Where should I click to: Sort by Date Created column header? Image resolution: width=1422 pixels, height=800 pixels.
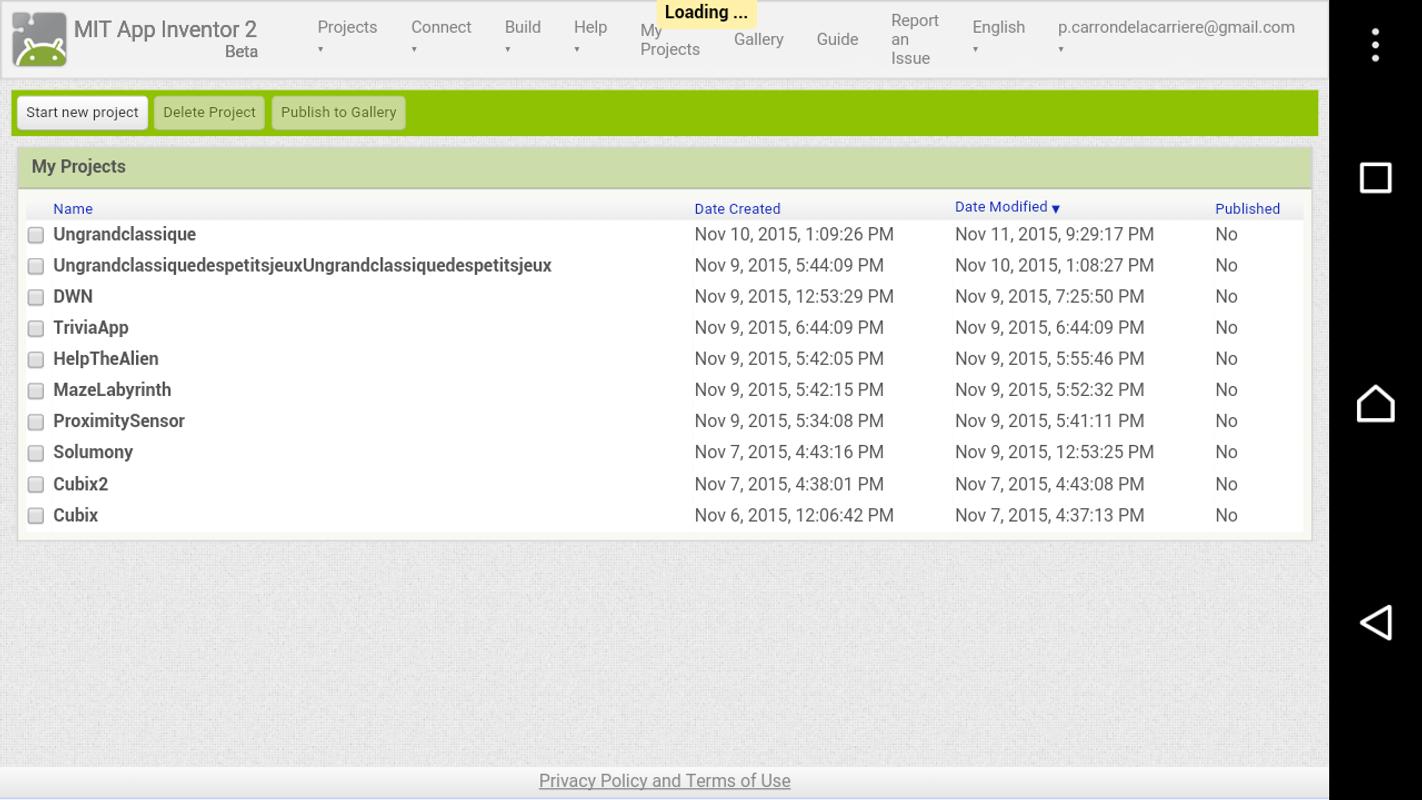[737, 209]
